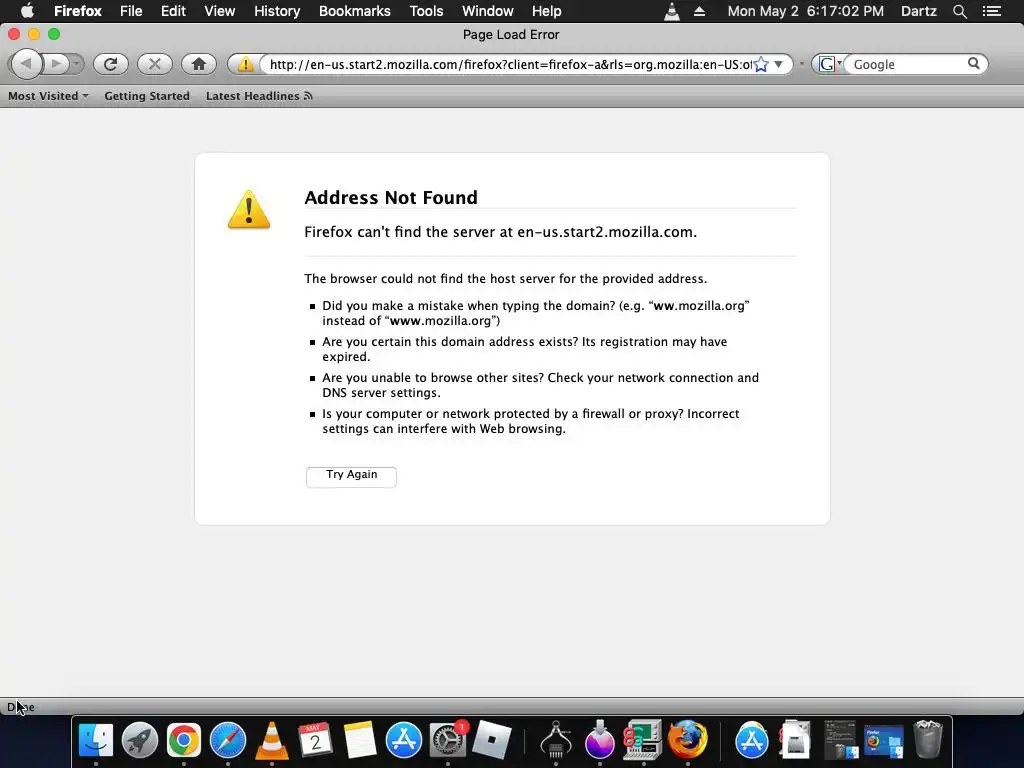Open the Window menu

coord(488,11)
